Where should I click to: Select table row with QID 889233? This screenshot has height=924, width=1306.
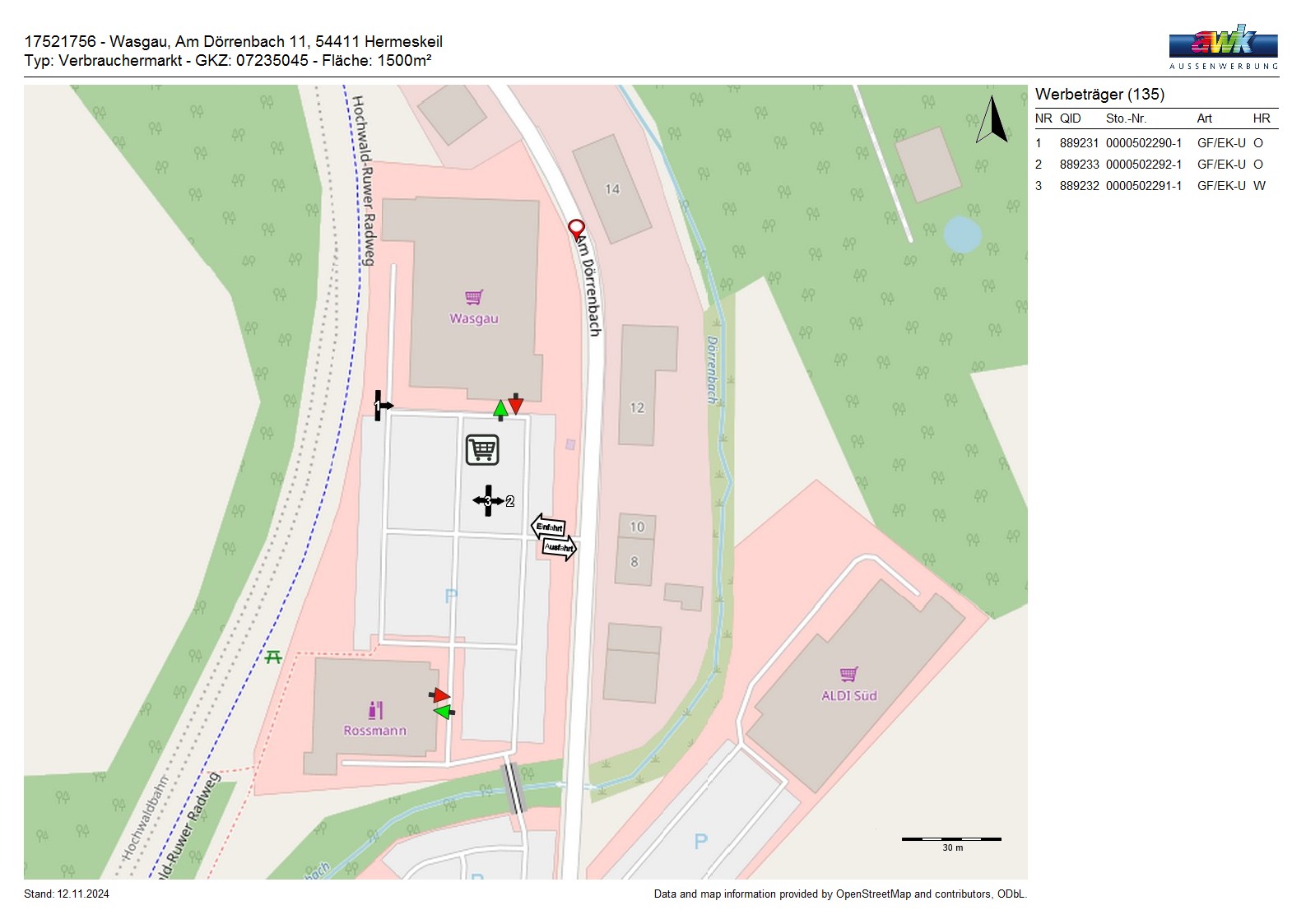(x=1155, y=165)
